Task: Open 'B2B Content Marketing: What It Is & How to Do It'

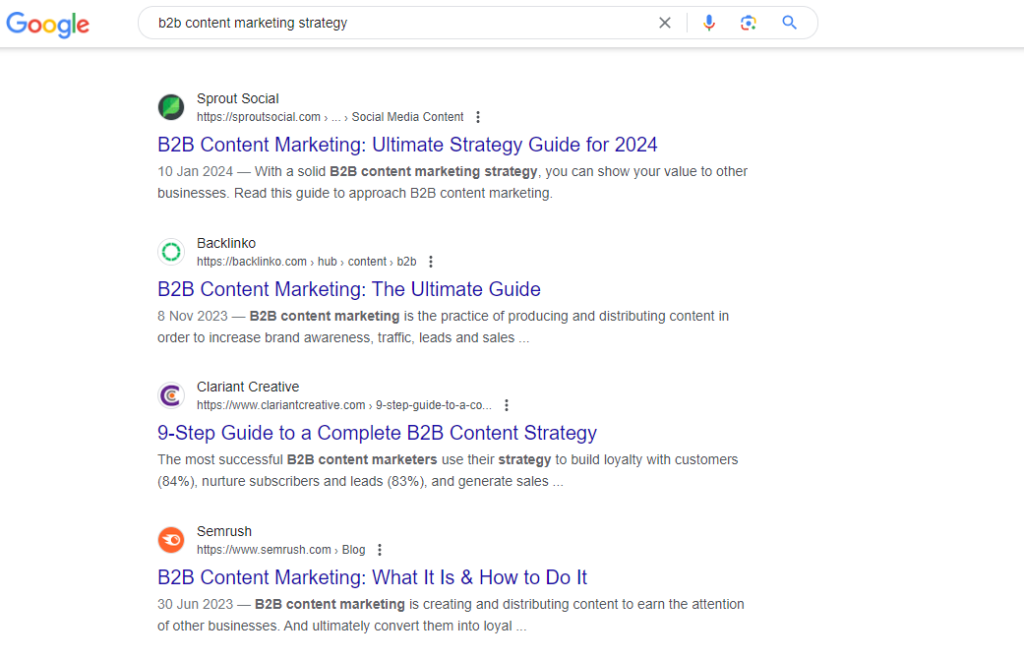Action: click(372, 577)
